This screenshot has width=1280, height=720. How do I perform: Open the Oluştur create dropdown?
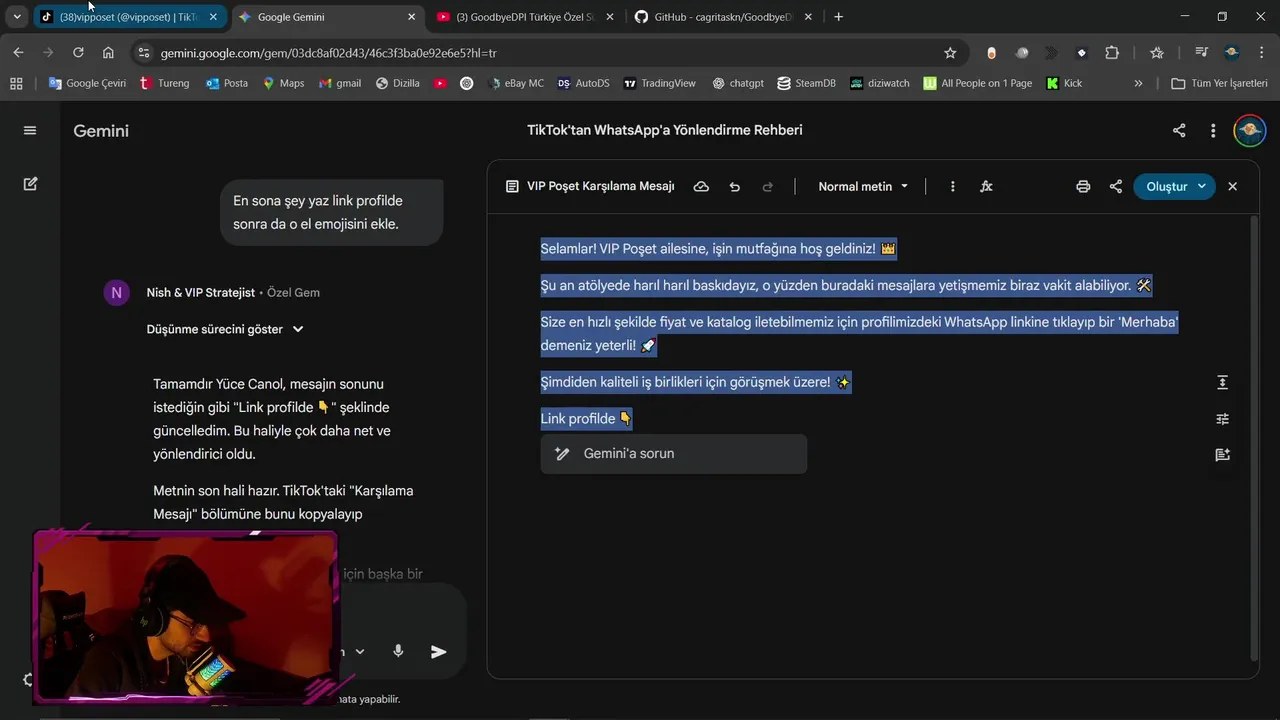(x=1174, y=186)
